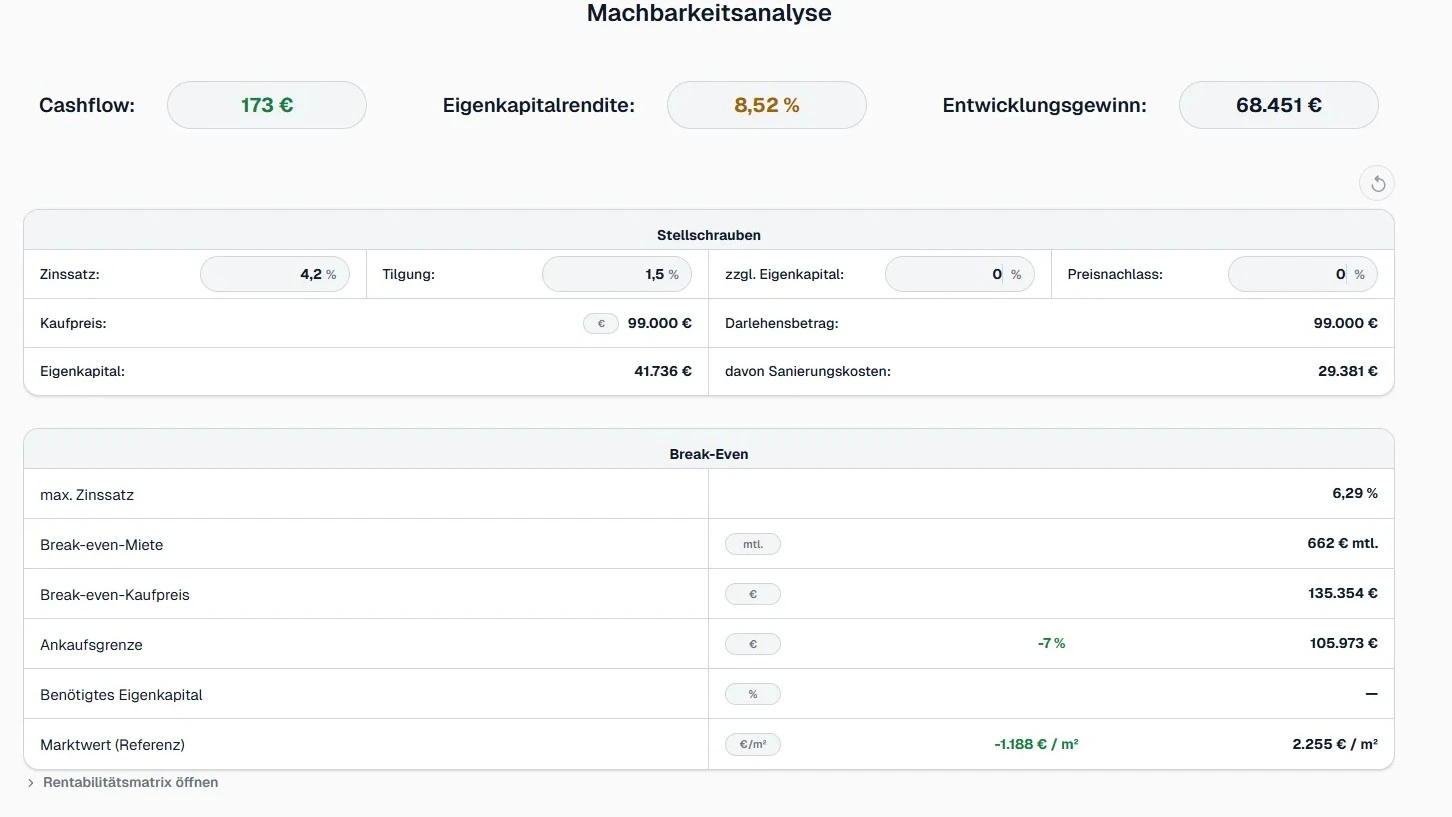
Task: Click the Preisnachlass input field
Action: tap(1303, 274)
